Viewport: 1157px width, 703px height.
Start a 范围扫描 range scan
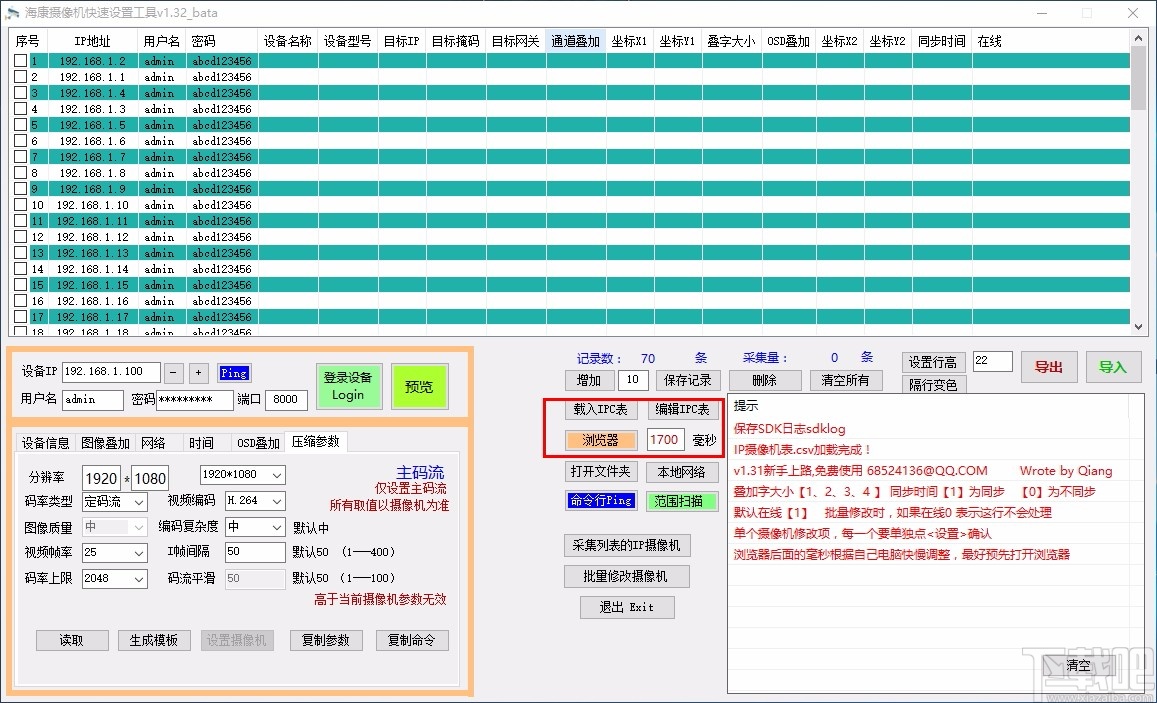click(x=682, y=500)
